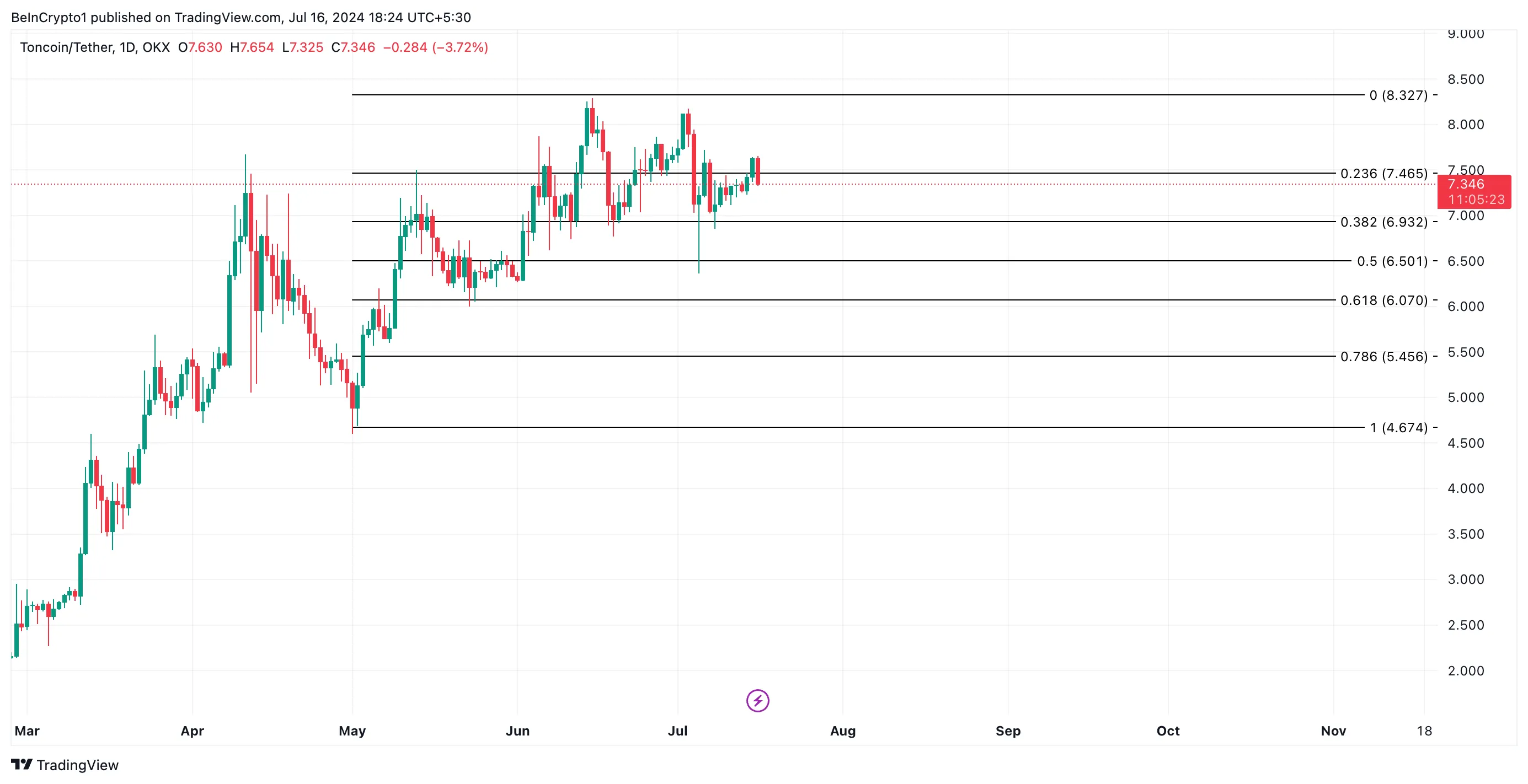Click the Aug label on time axis

(x=842, y=731)
